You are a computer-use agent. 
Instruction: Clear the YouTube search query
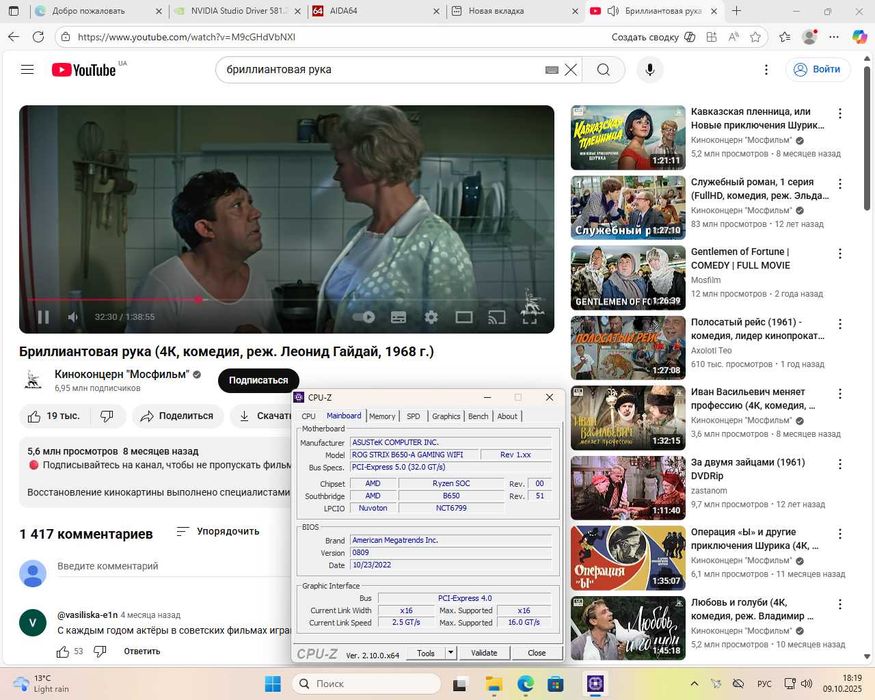[x=570, y=70]
